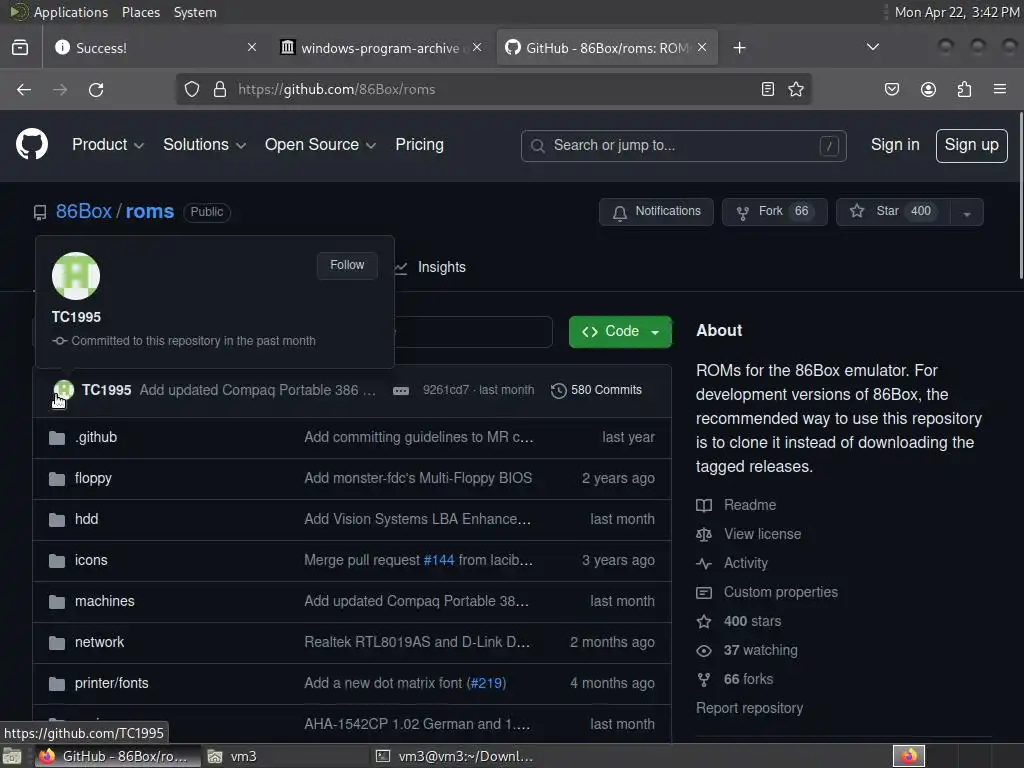Open the Star lists dropdown arrow
This screenshot has height=768, width=1024.
(x=967, y=212)
